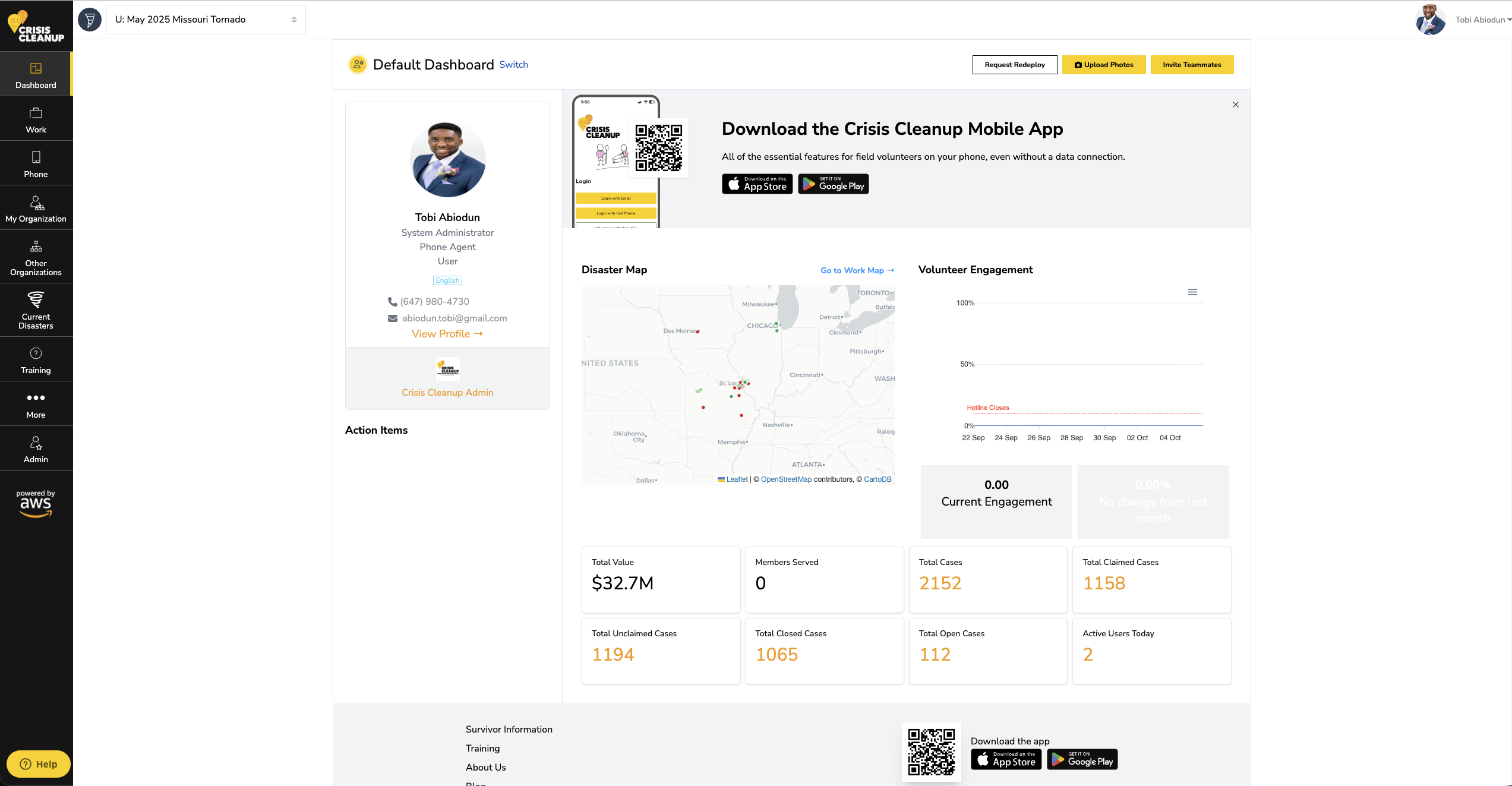Open the yellow Help button

[38, 764]
